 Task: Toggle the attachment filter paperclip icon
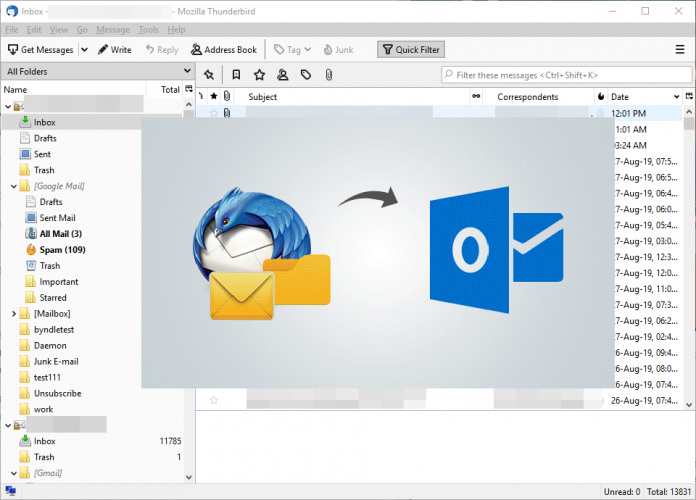pyautogui.click(x=328, y=75)
